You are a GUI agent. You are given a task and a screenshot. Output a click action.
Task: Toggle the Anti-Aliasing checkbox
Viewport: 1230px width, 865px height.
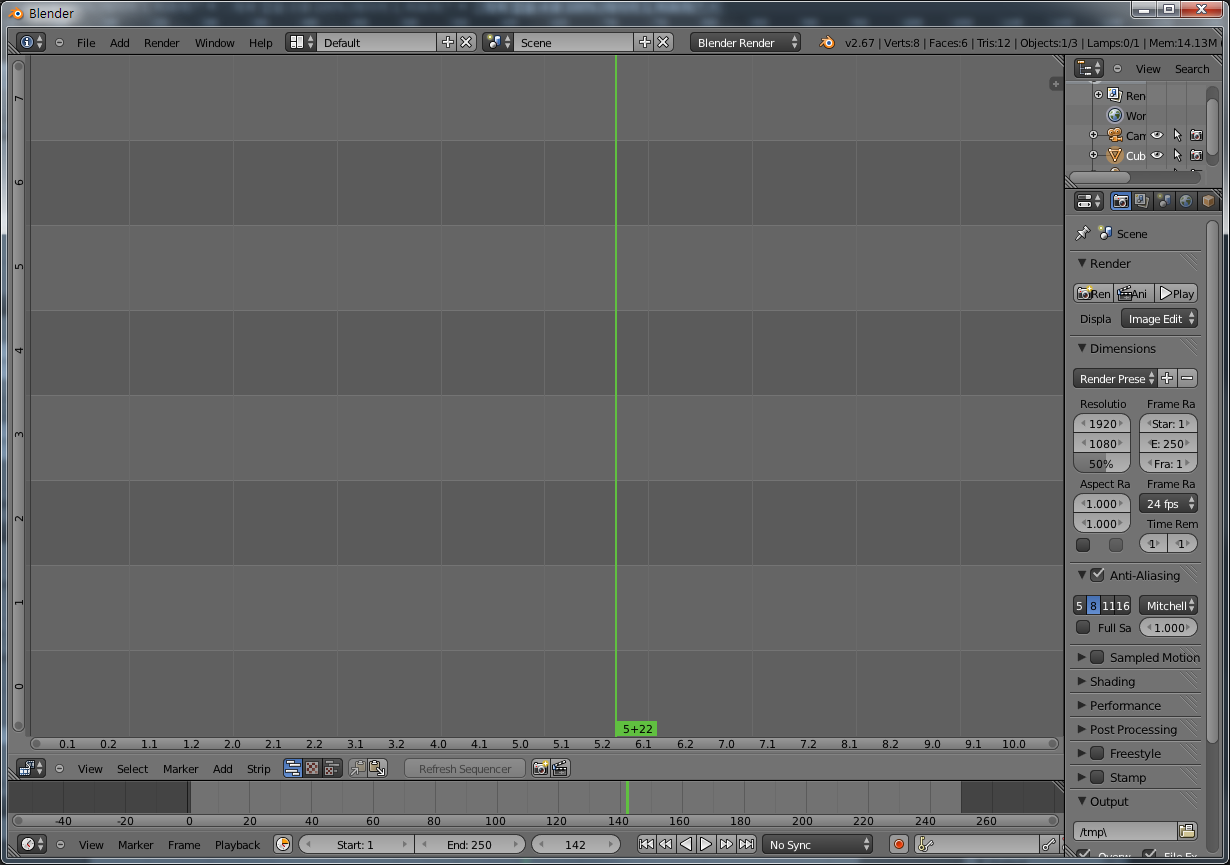(1097, 575)
